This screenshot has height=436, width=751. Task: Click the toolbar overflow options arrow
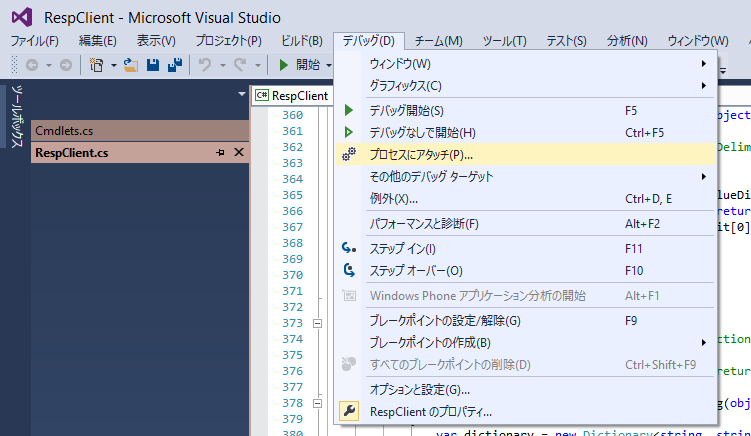(723, 70)
